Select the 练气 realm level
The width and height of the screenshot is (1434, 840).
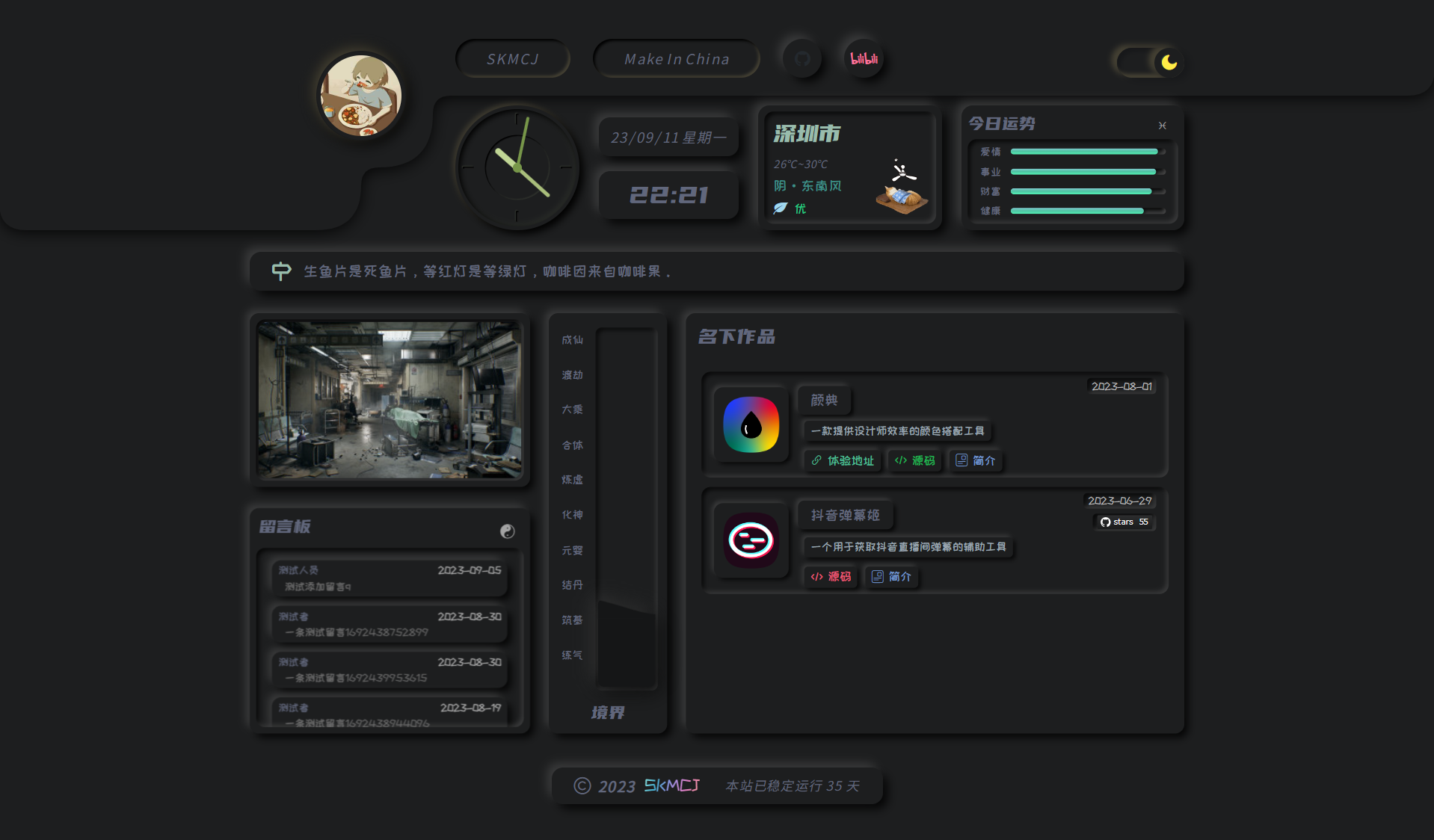pyautogui.click(x=572, y=655)
